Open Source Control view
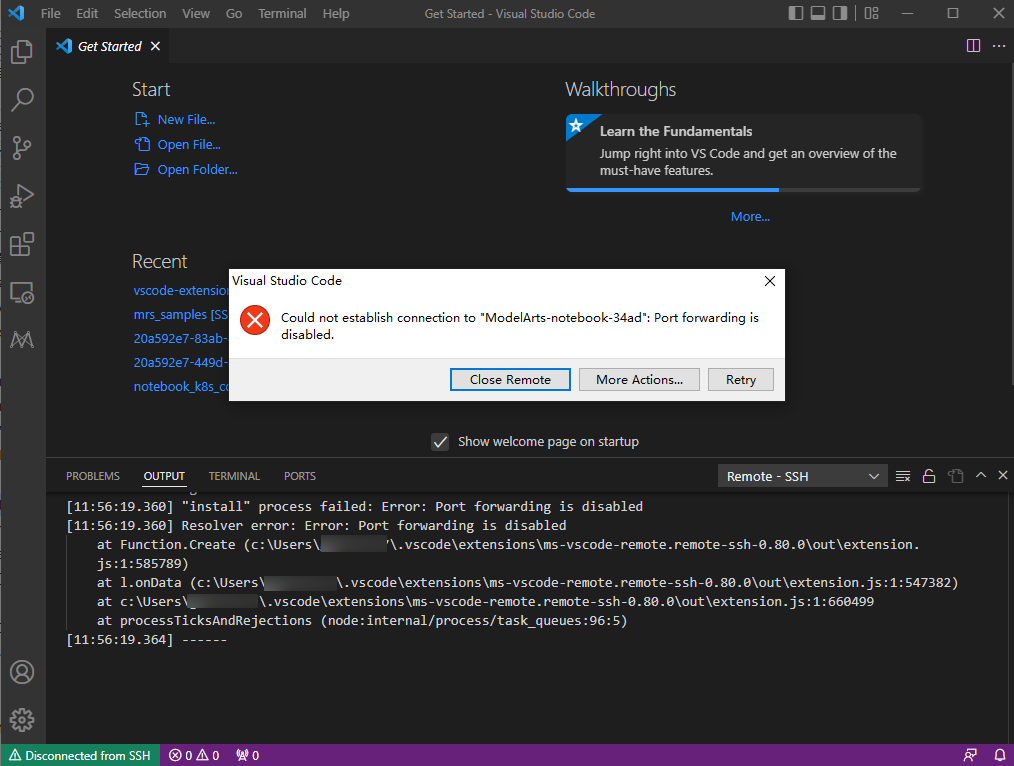Viewport: 1014px width, 766px height. 22,148
